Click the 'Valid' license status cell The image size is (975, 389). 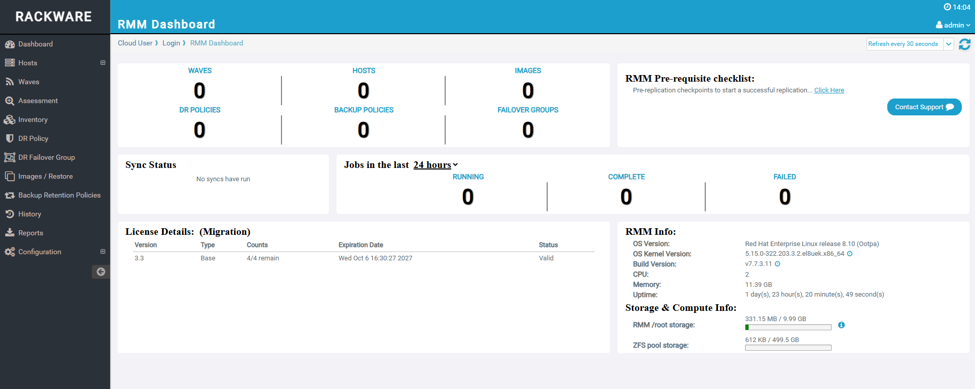[546, 258]
